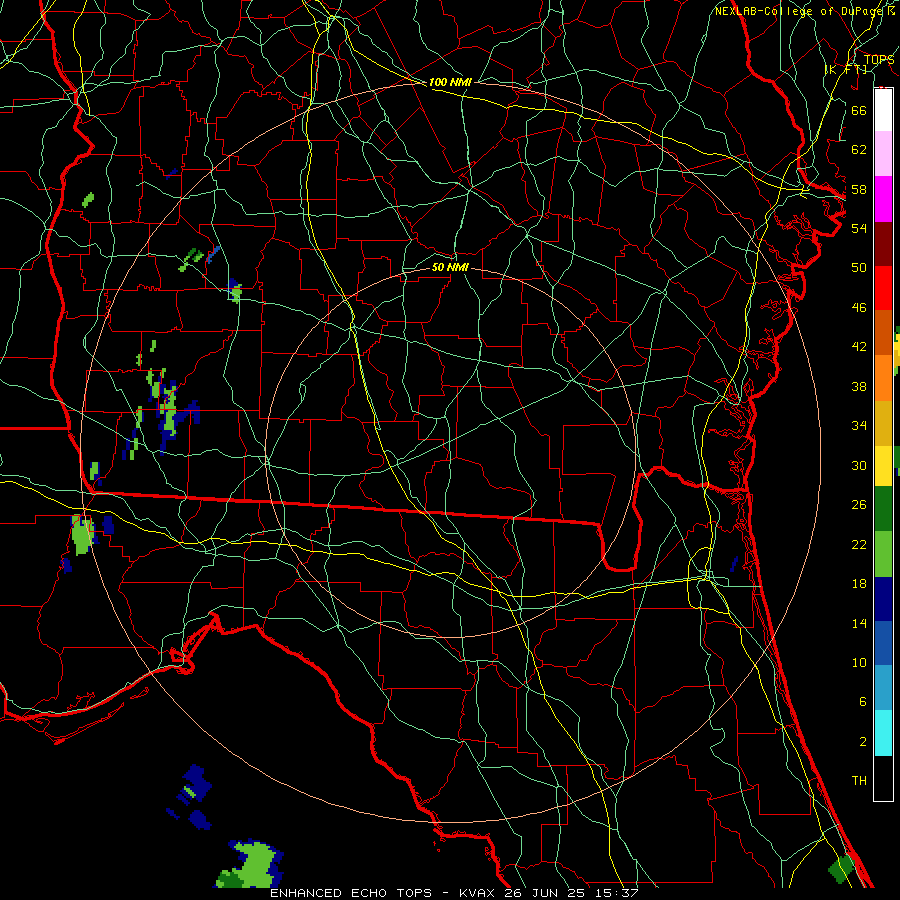This screenshot has width=900, height=900.
Task: Pick the bright red legend swatch
Action: [x=883, y=288]
